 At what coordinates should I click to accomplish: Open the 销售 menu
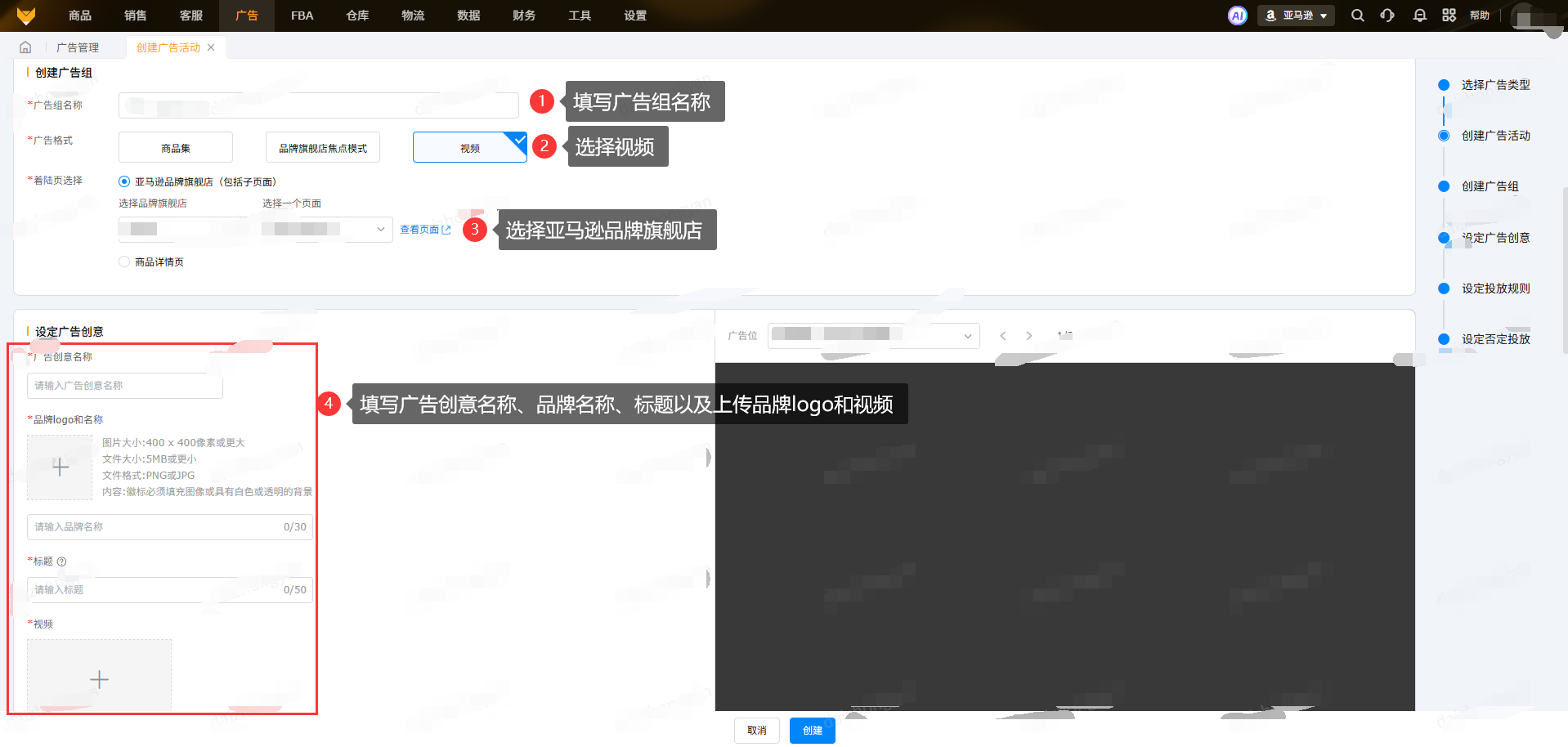tap(136, 16)
